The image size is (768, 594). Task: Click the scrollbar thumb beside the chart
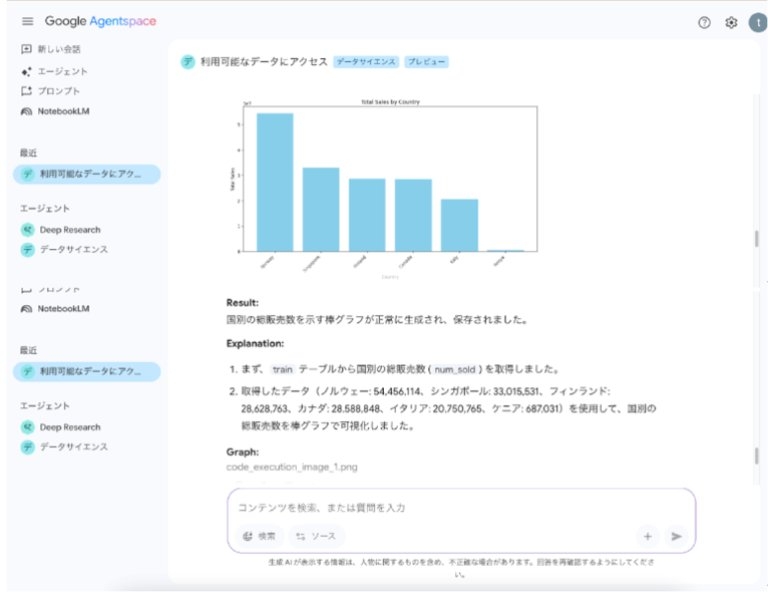pyautogui.click(x=756, y=238)
